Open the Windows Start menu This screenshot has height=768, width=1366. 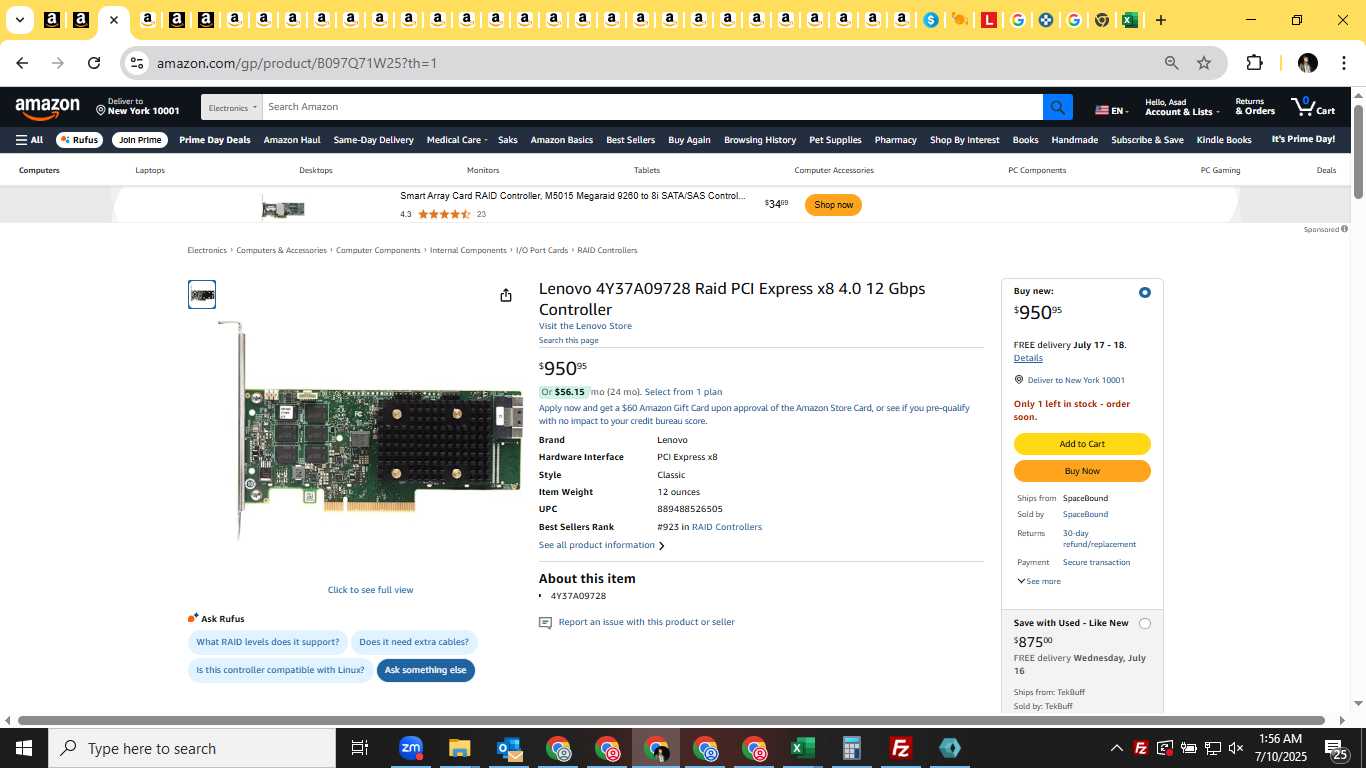point(24,748)
